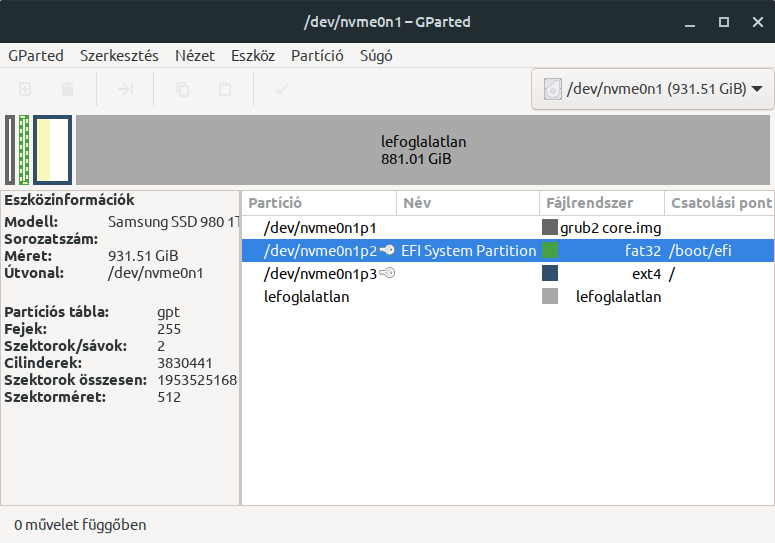Click the '0 művelet függőben' status bar text

pyautogui.click(x=80, y=525)
